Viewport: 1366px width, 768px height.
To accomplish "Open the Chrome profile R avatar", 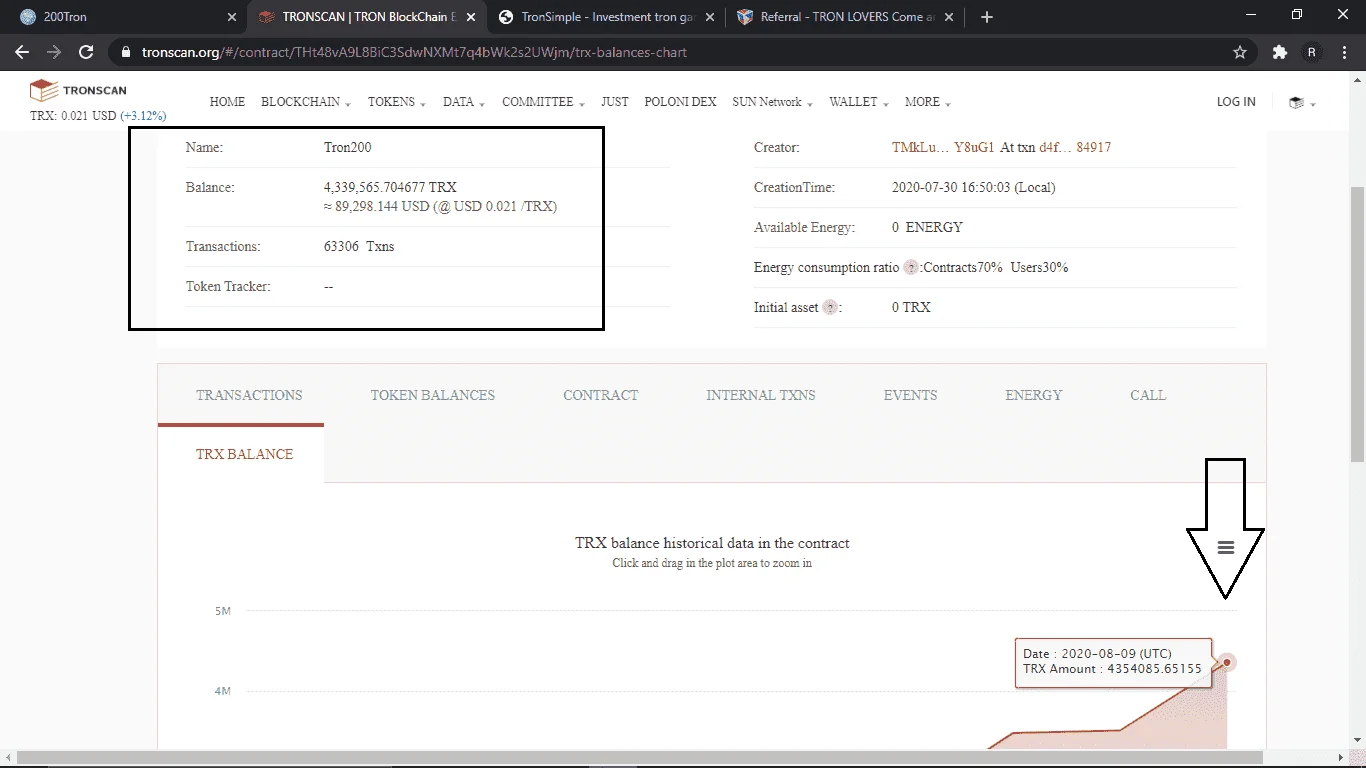I will (1311, 52).
